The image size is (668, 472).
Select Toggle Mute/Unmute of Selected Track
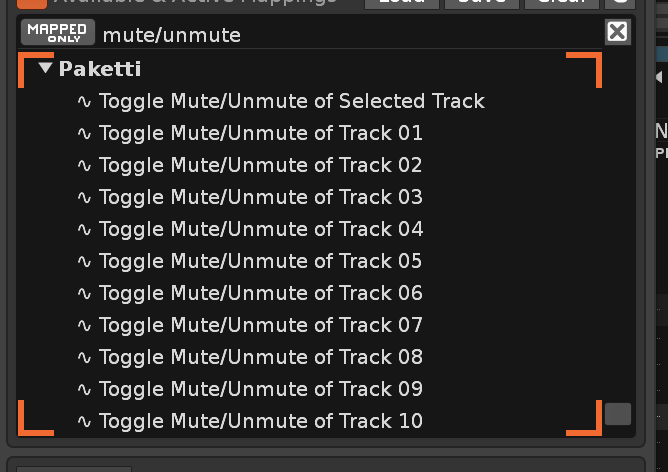[291, 101]
